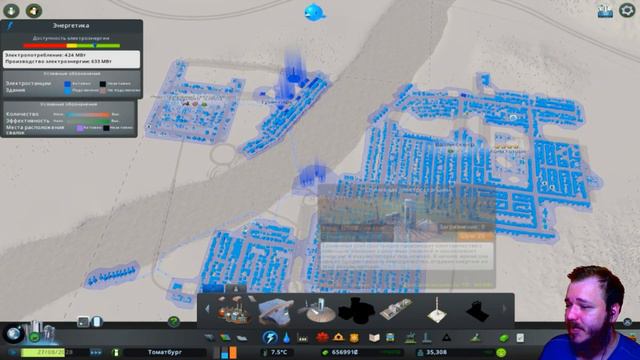This screenshot has width=640, height=360.
Task: Open the city info icon beside settings gear
Action: click(x=605, y=11)
